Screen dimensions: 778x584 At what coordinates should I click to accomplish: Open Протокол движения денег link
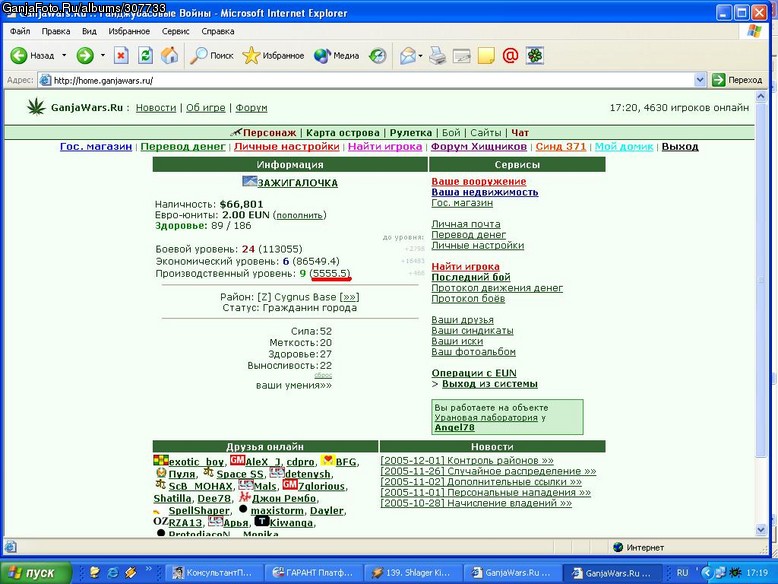point(497,288)
